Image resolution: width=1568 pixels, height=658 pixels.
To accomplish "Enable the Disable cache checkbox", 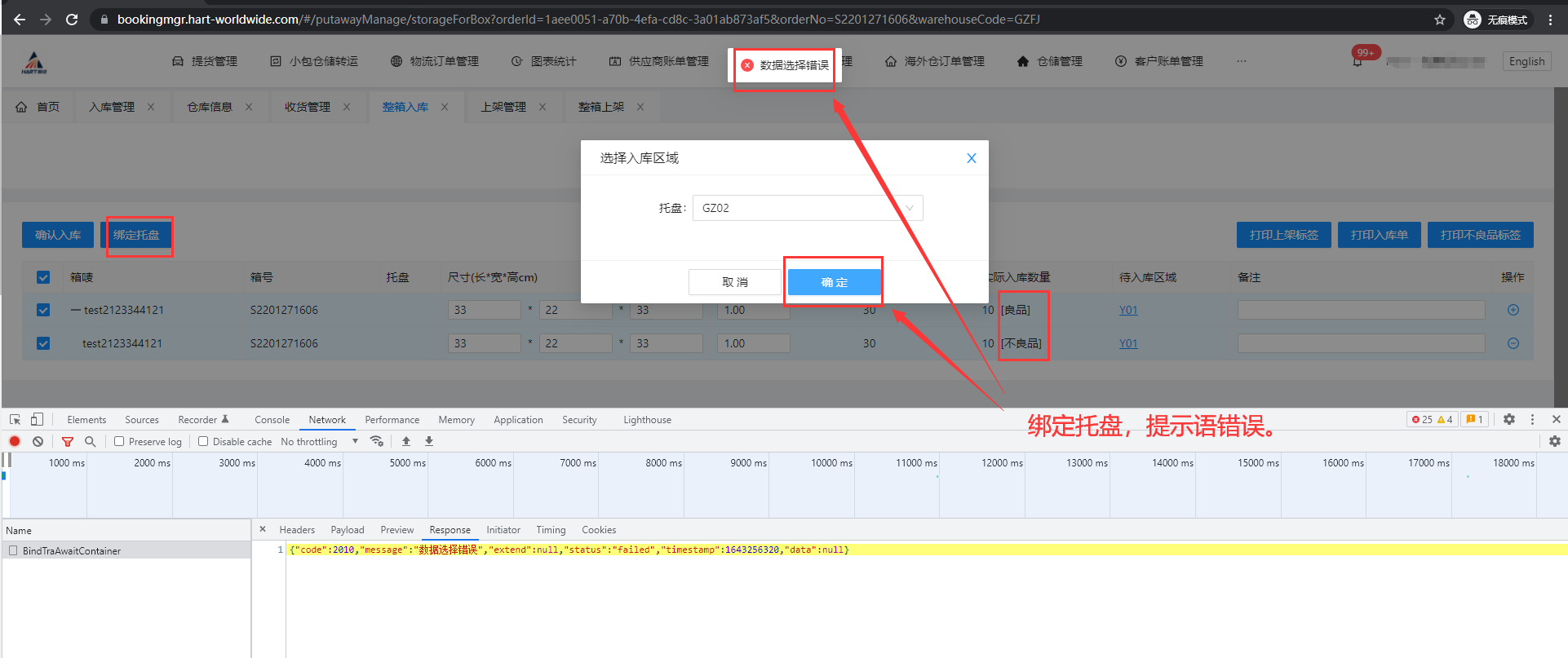I will coord(203,441).
